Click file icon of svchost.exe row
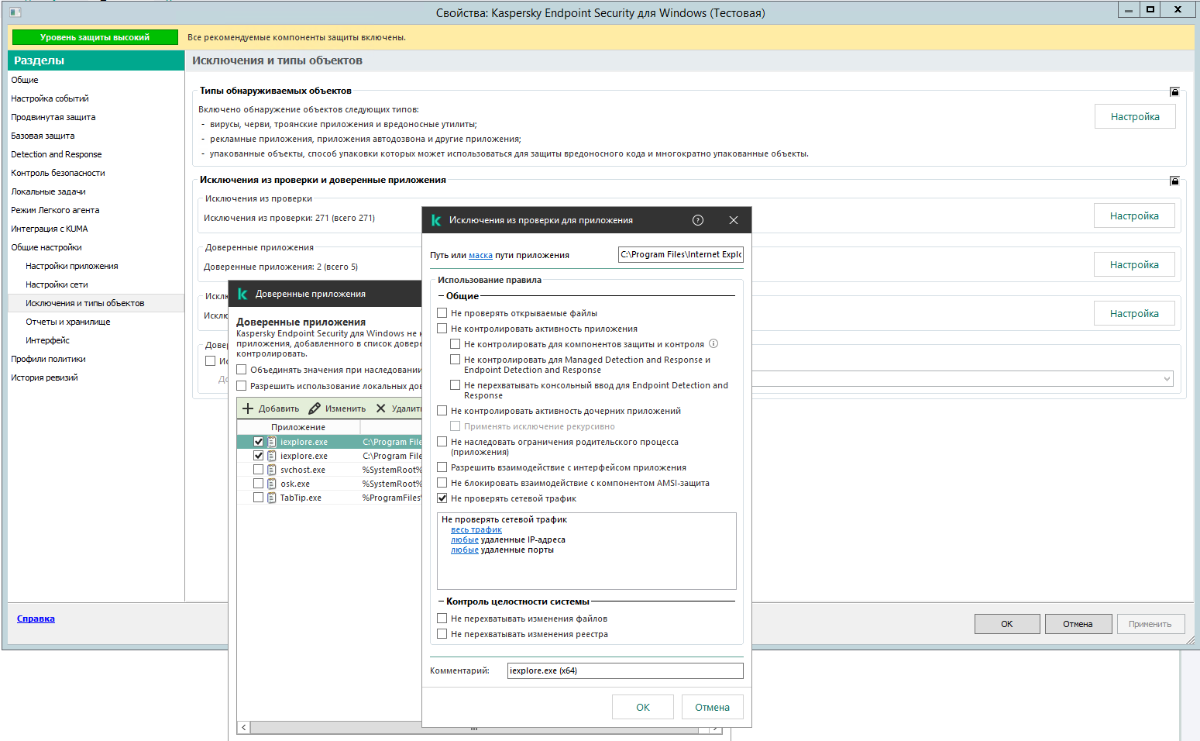Screen dimensions: 1200x741 (271, 469)
